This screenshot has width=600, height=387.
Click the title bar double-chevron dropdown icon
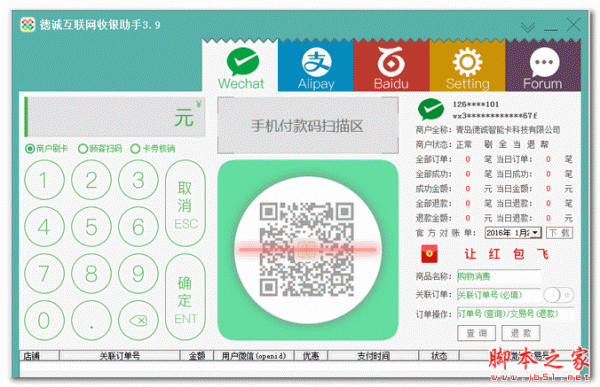click(x=528, y=27)
